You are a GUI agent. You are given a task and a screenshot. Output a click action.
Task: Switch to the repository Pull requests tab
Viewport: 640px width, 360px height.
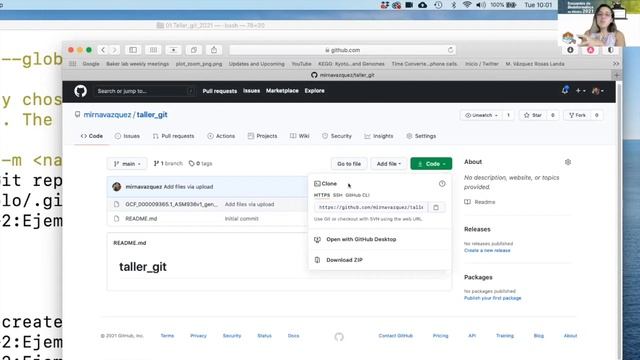(173, 136)
